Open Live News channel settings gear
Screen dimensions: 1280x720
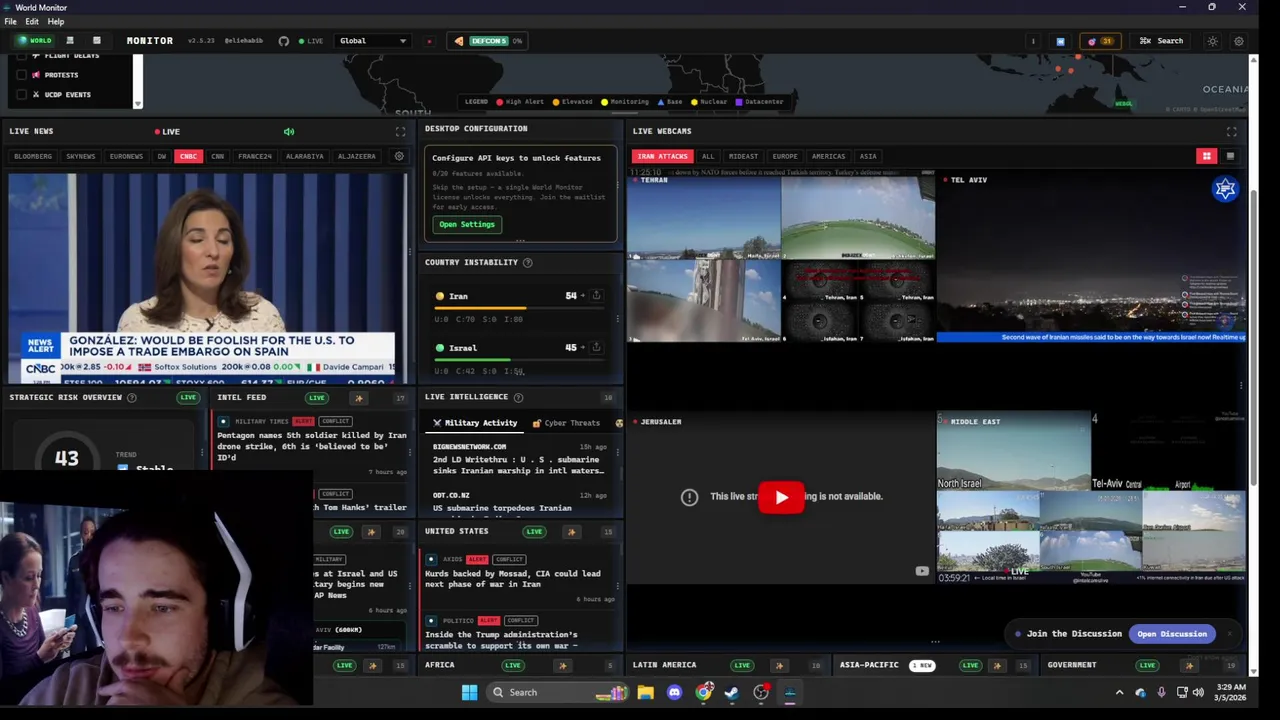pyautogui.click(x=399, y=156)
